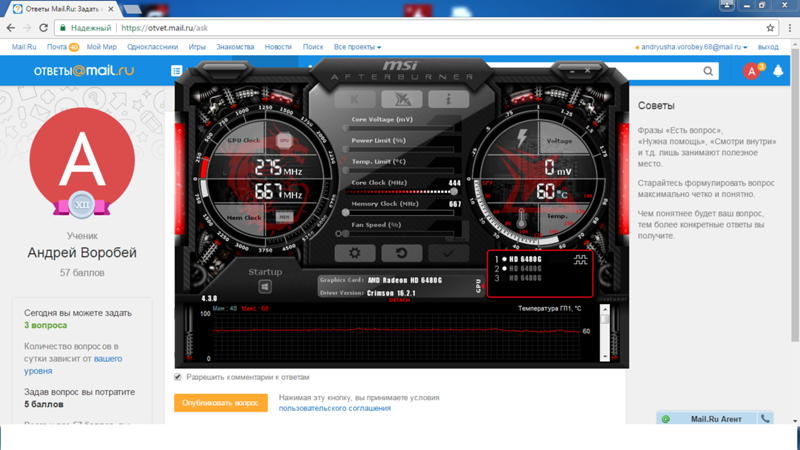The height and width of the screenshot is (450, 800).
Task: Open Мой Мир in portal navigation
Action: tap(102, 47)
